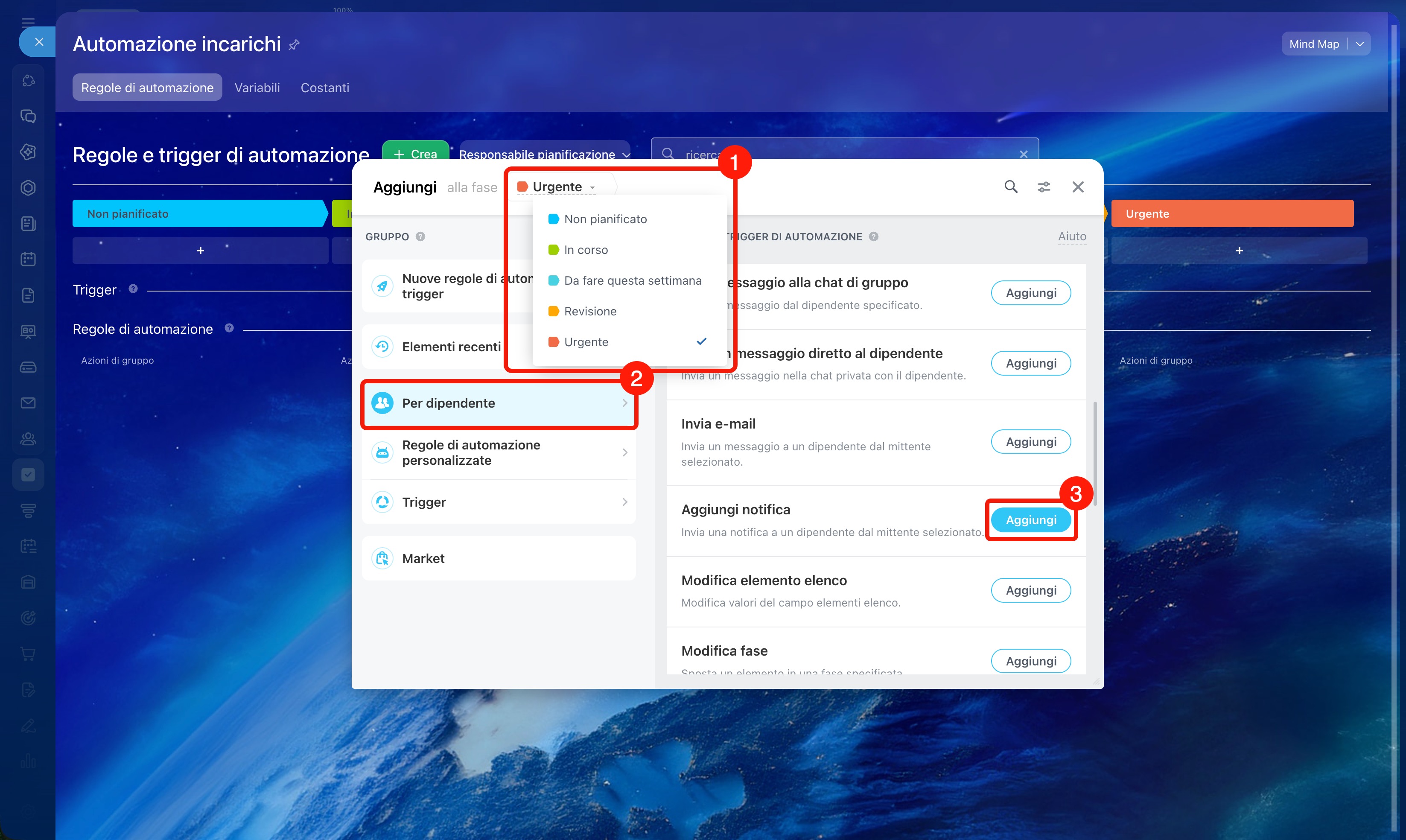Add the Modifica elemento elenco rule
Screen dimensions: 1406x840
coord(1031,590)
